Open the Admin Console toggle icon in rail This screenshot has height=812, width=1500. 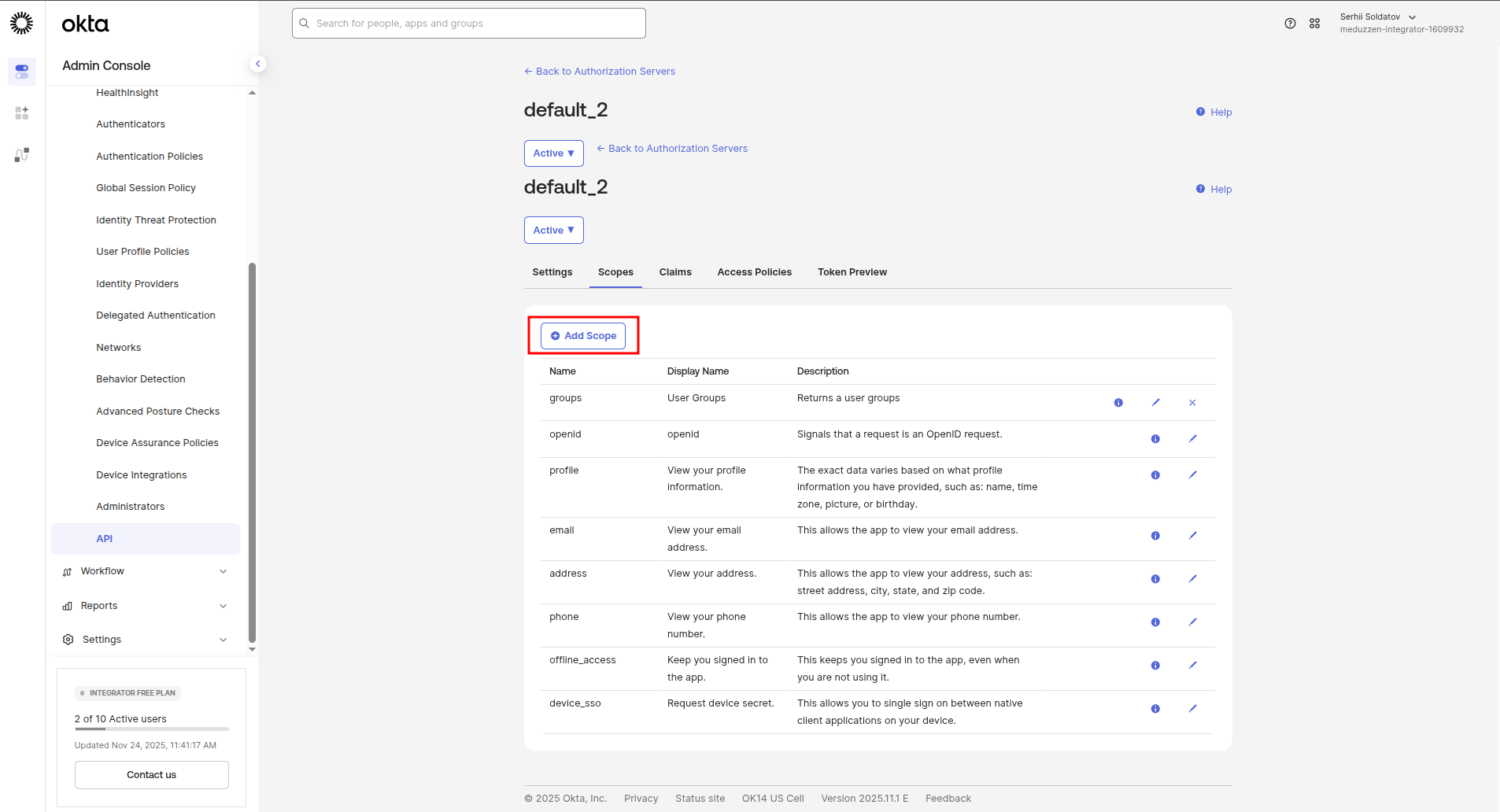pyautogui.click(x=22, y=72)
